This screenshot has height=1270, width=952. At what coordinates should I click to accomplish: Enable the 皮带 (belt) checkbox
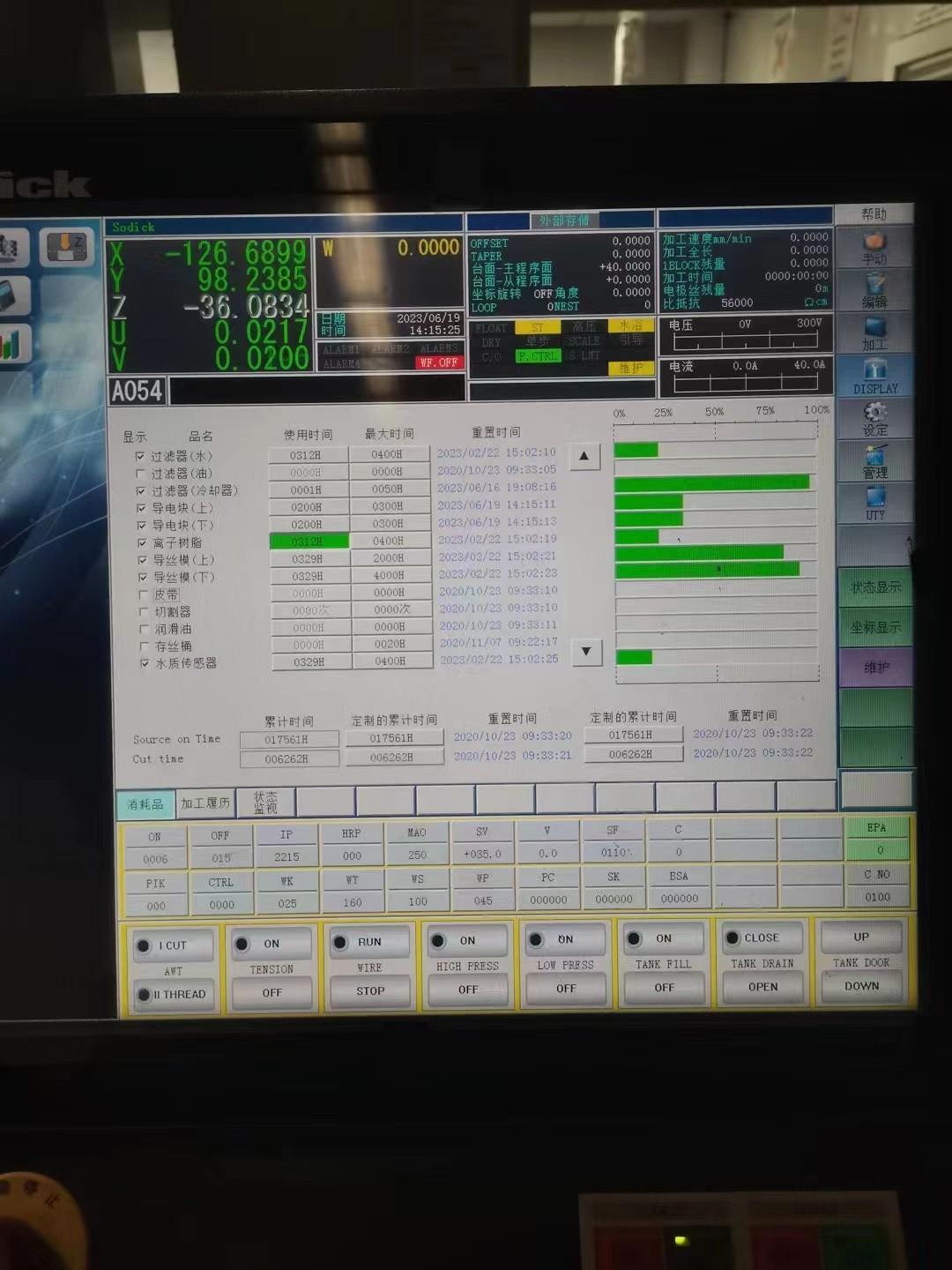(x=143, y=594)
